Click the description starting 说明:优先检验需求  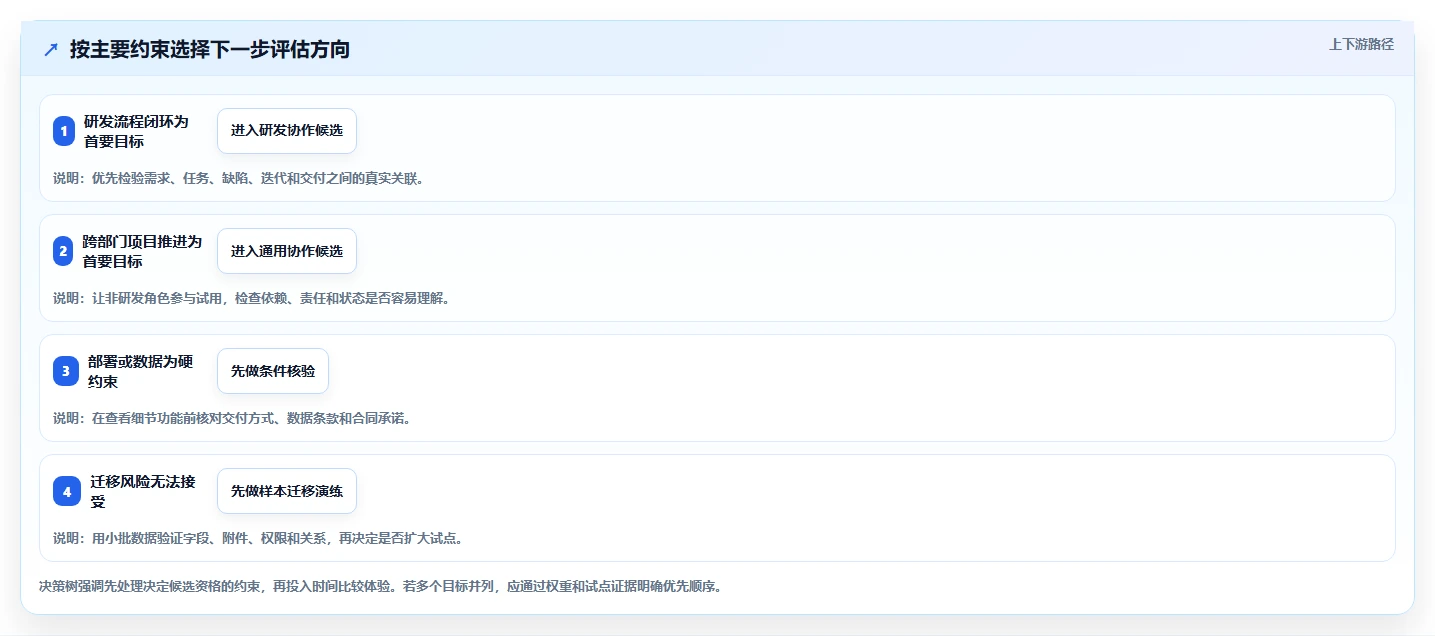point(238,178)
